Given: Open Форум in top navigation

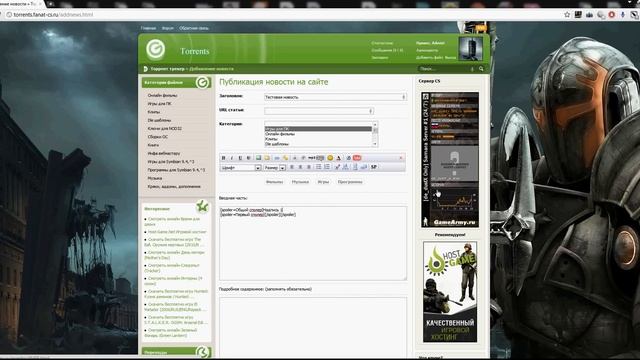Looking at the screenshot, I should tap(168, 28).
